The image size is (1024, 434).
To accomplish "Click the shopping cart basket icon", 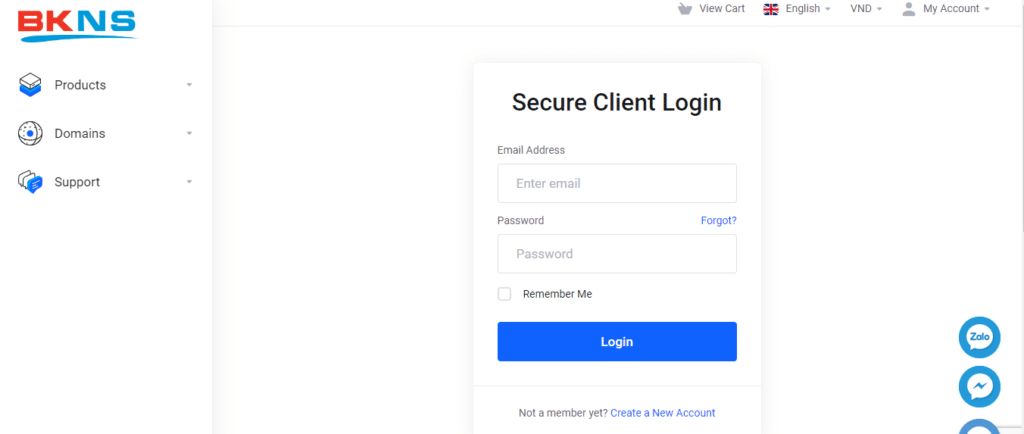I will pyautogui.click(x=684, y=9).
